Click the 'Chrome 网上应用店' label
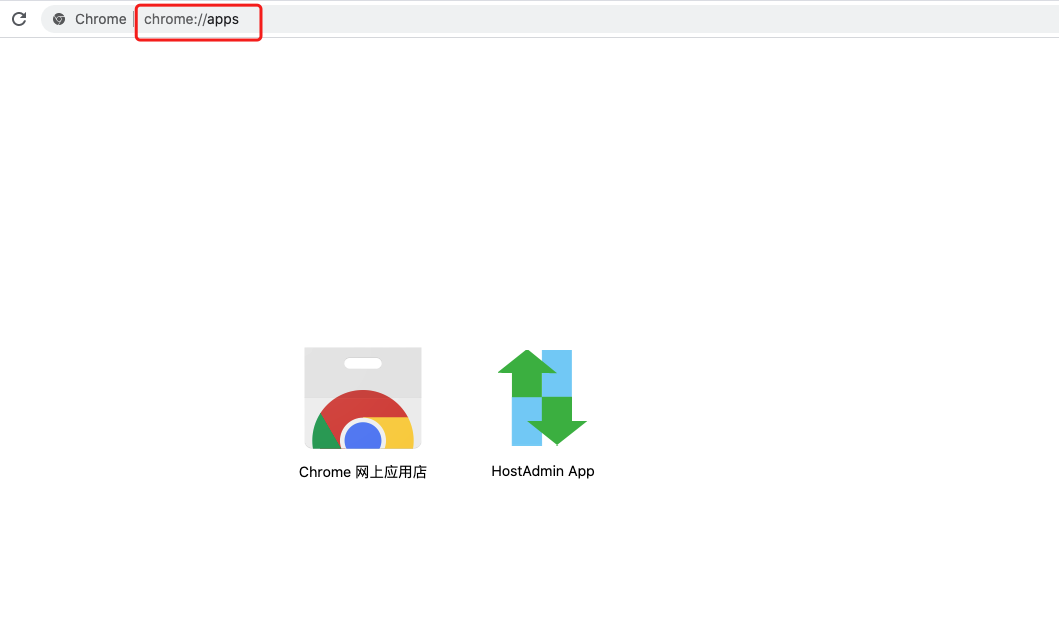Screen dimensions: 1059x636 (363, 472)
